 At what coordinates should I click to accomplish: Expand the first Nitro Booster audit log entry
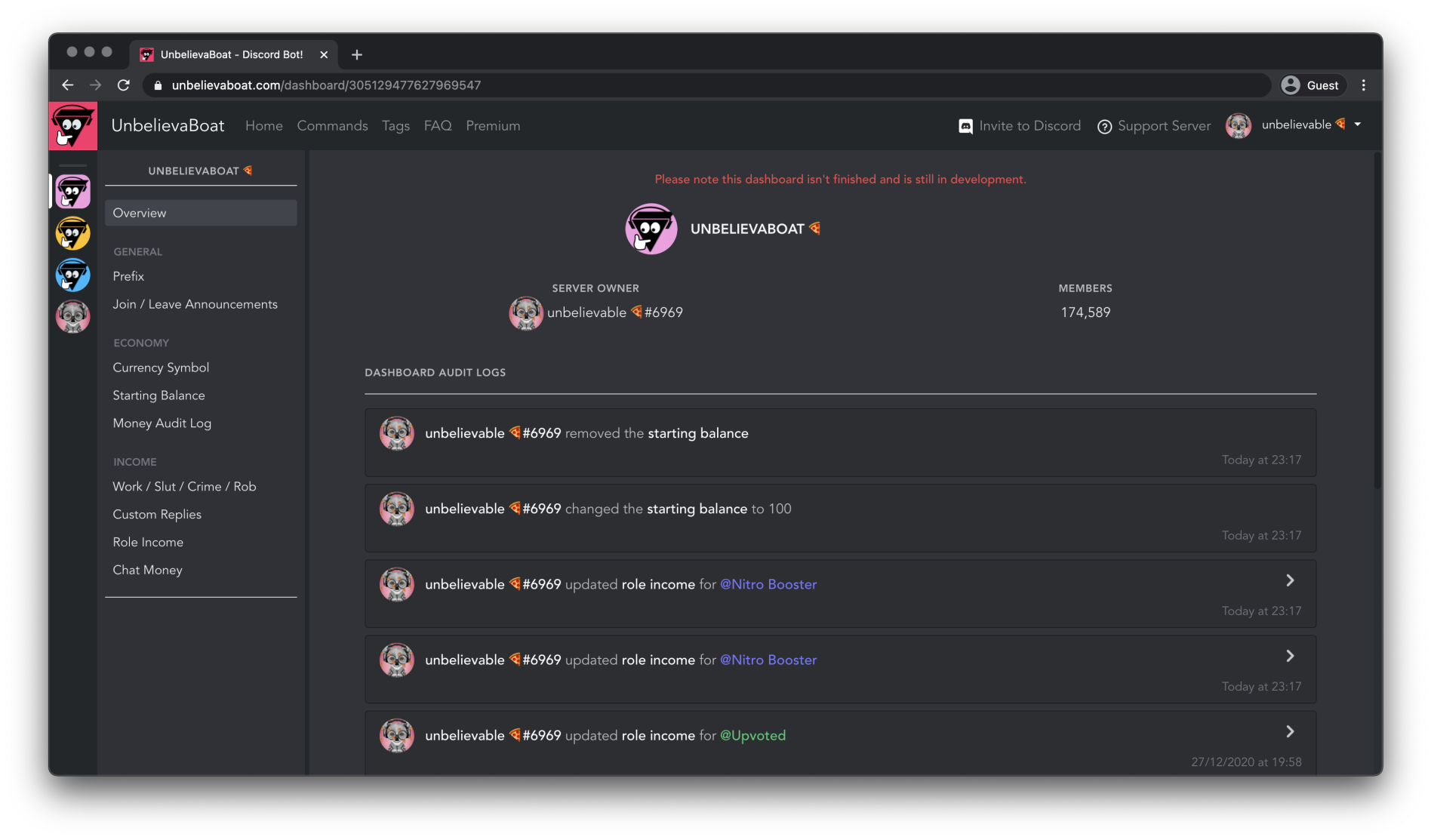1290,580
